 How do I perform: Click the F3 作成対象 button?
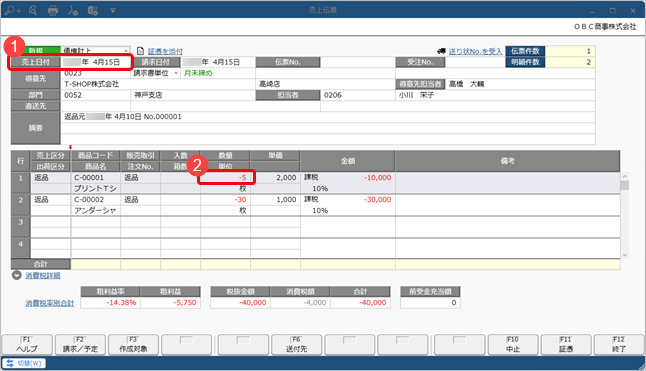tap(133, 345)
